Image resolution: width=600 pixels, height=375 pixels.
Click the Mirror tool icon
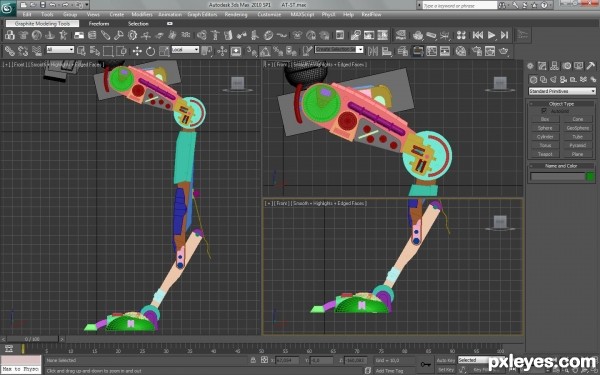(373, 51)
